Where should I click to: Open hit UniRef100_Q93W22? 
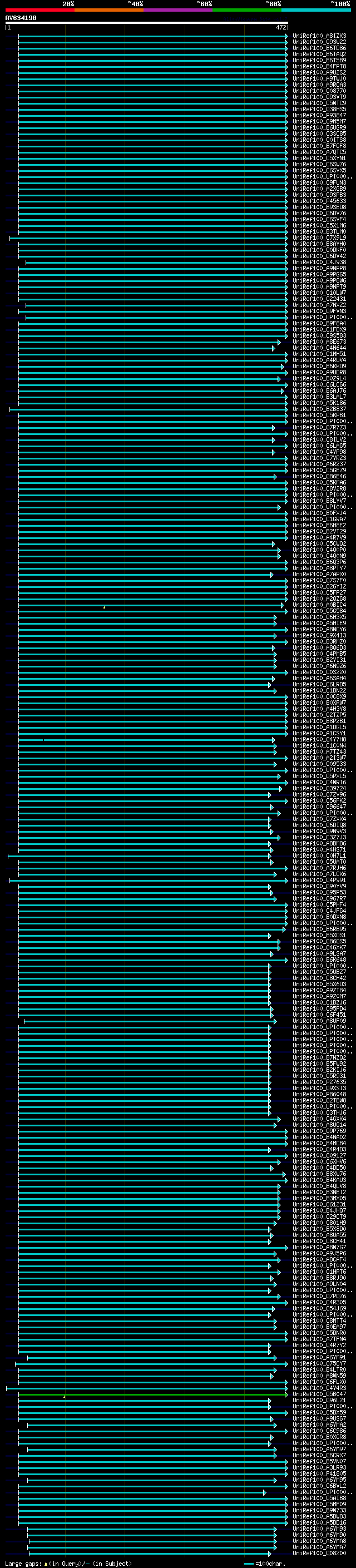(x=319, y=42)
